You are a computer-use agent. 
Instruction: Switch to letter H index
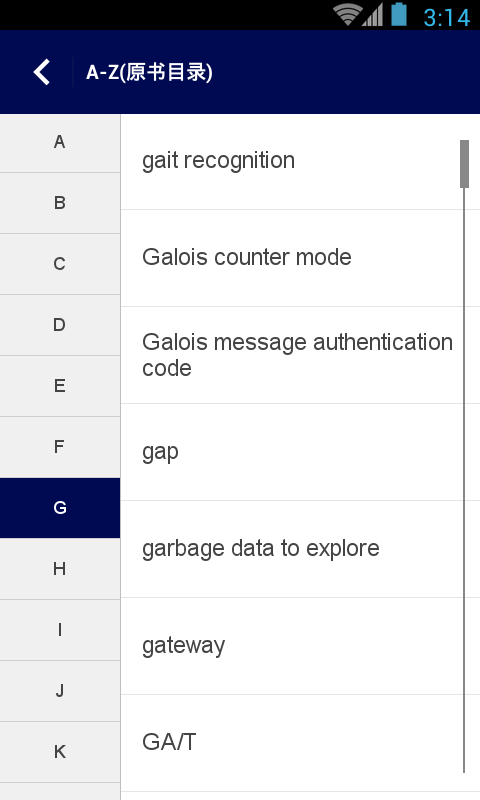tap(60, 569)
